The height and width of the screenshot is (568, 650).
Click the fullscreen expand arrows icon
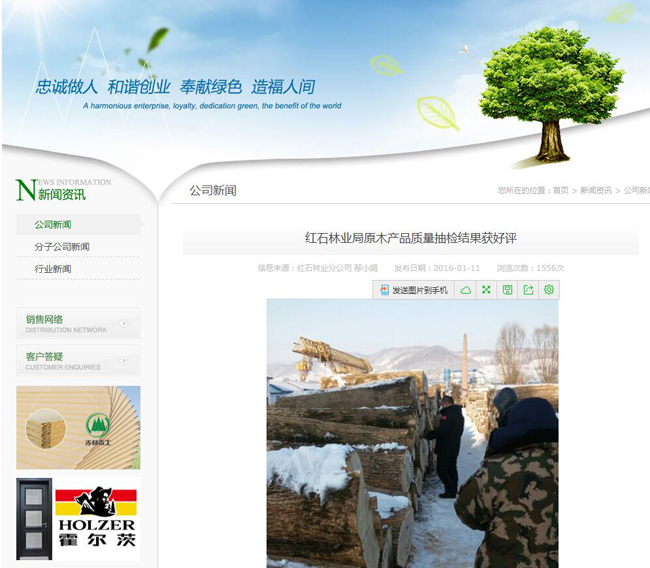coord(486,290)
